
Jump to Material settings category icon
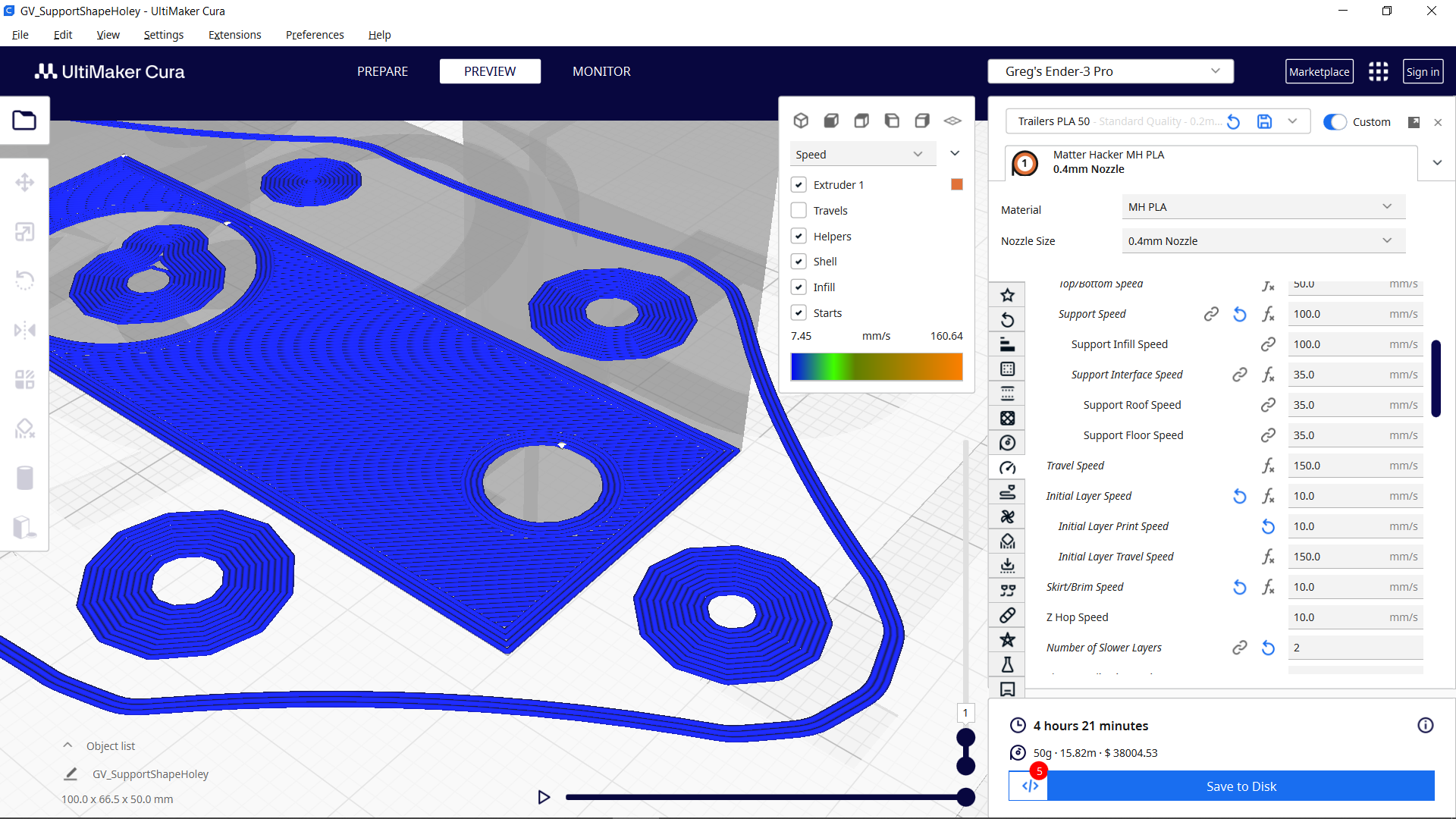point(1007,443)
